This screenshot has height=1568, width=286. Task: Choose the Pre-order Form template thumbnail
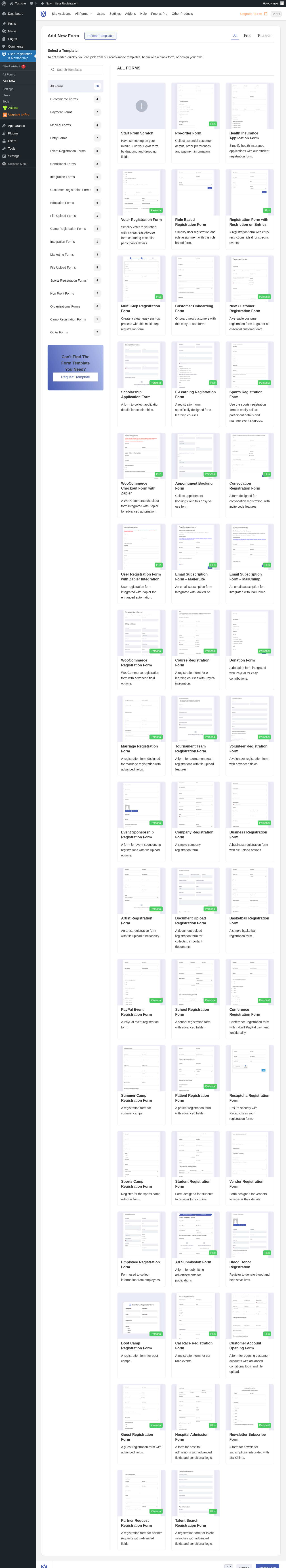click(195, 106)
